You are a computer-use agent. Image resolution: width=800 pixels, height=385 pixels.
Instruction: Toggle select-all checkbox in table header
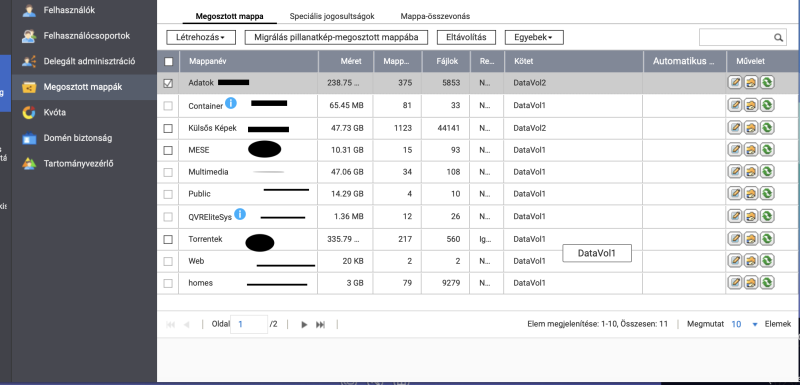tap(168, 62)
